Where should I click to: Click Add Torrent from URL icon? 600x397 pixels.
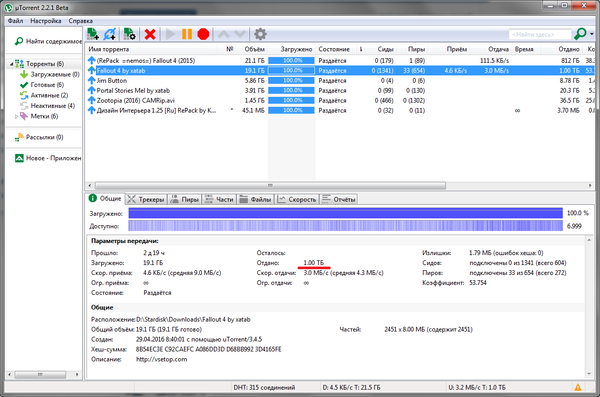click(x=110, y=34)
